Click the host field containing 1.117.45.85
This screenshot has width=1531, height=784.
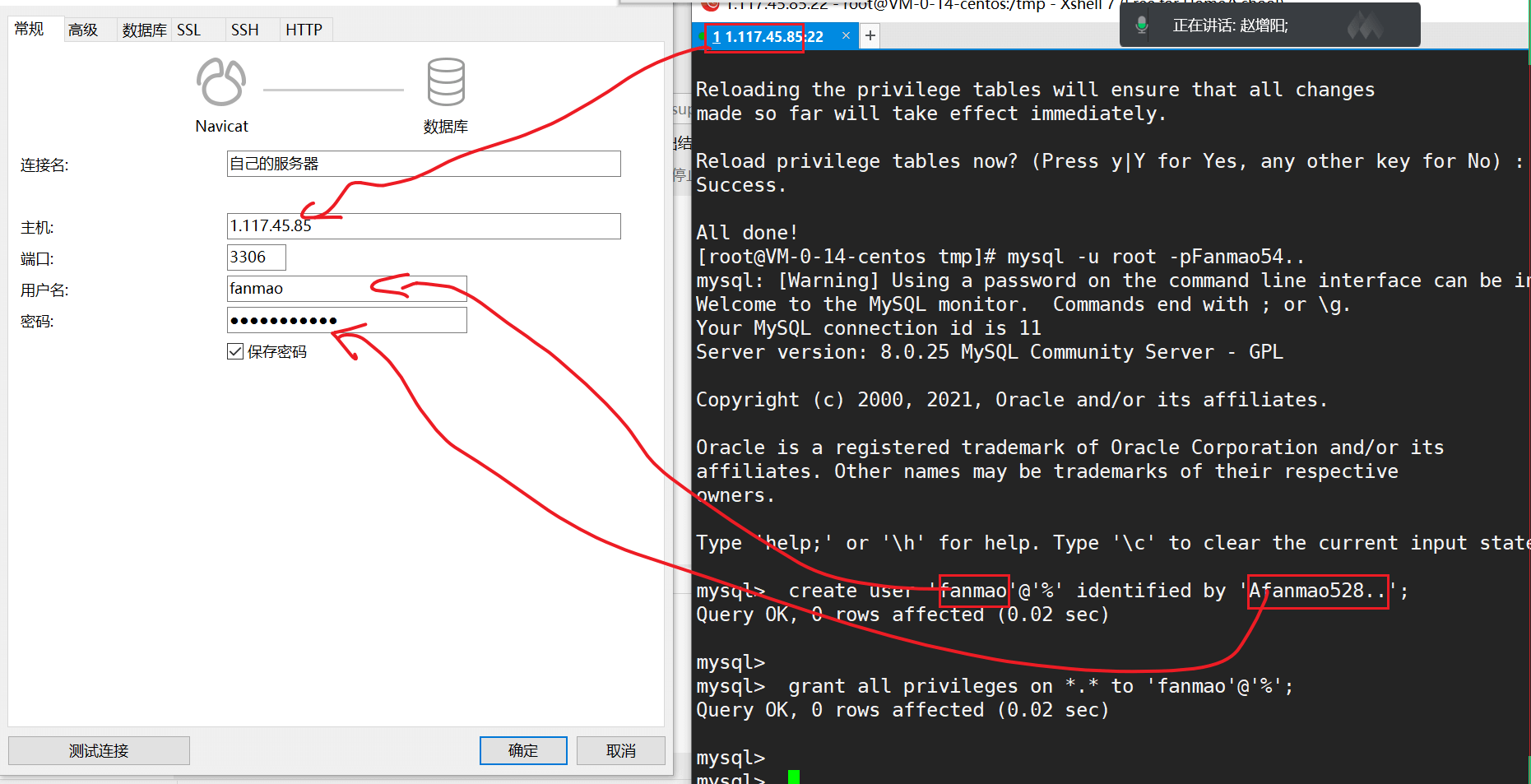click(x=424, y=226)
